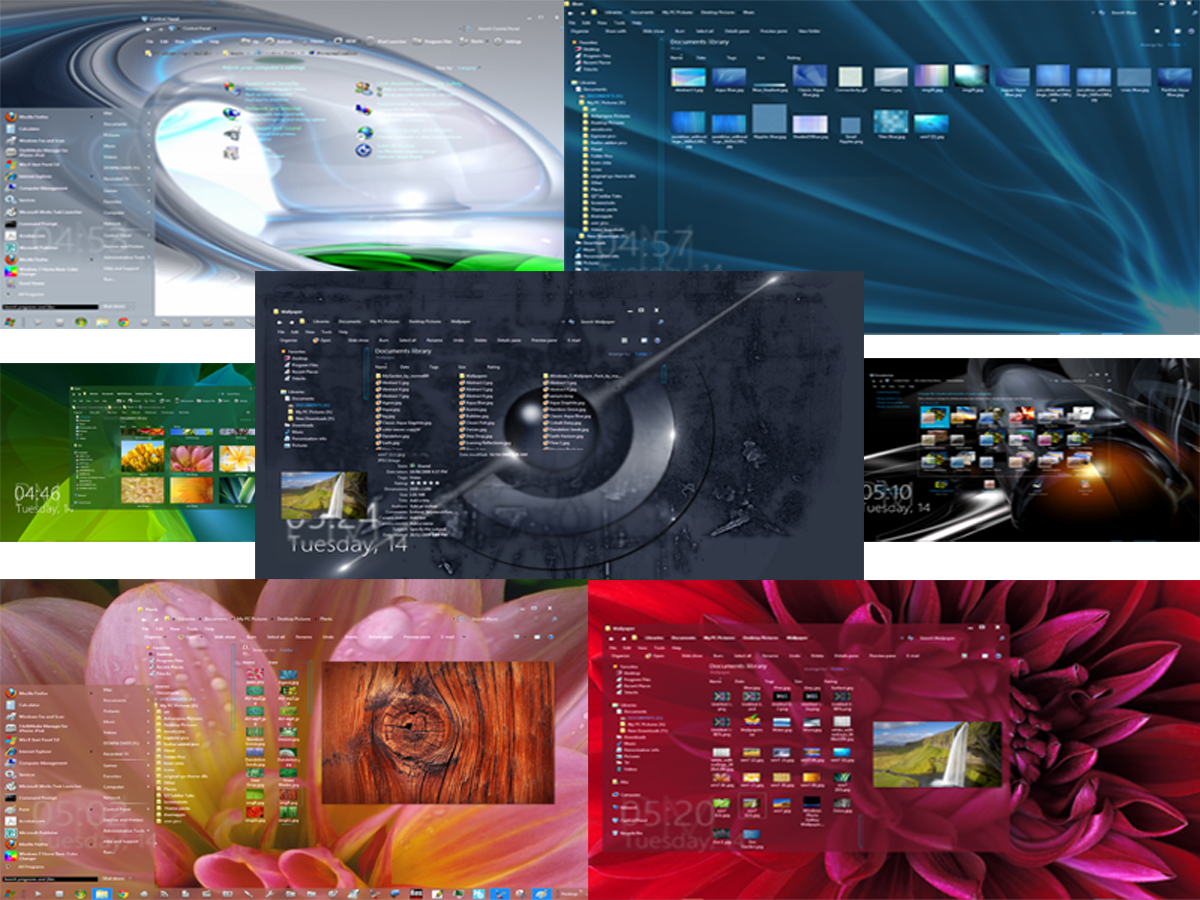Click Delete in dark gray Wallpaper window toolbar
Image resolution: width=1200 pixels, height=900 pixels.
[x=480, y=340]
